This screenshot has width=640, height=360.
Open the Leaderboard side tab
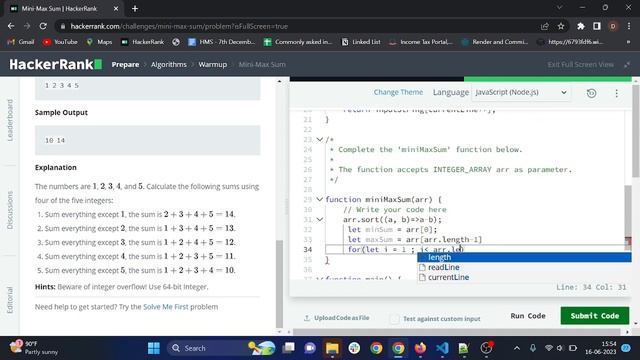tap(10, 120)
